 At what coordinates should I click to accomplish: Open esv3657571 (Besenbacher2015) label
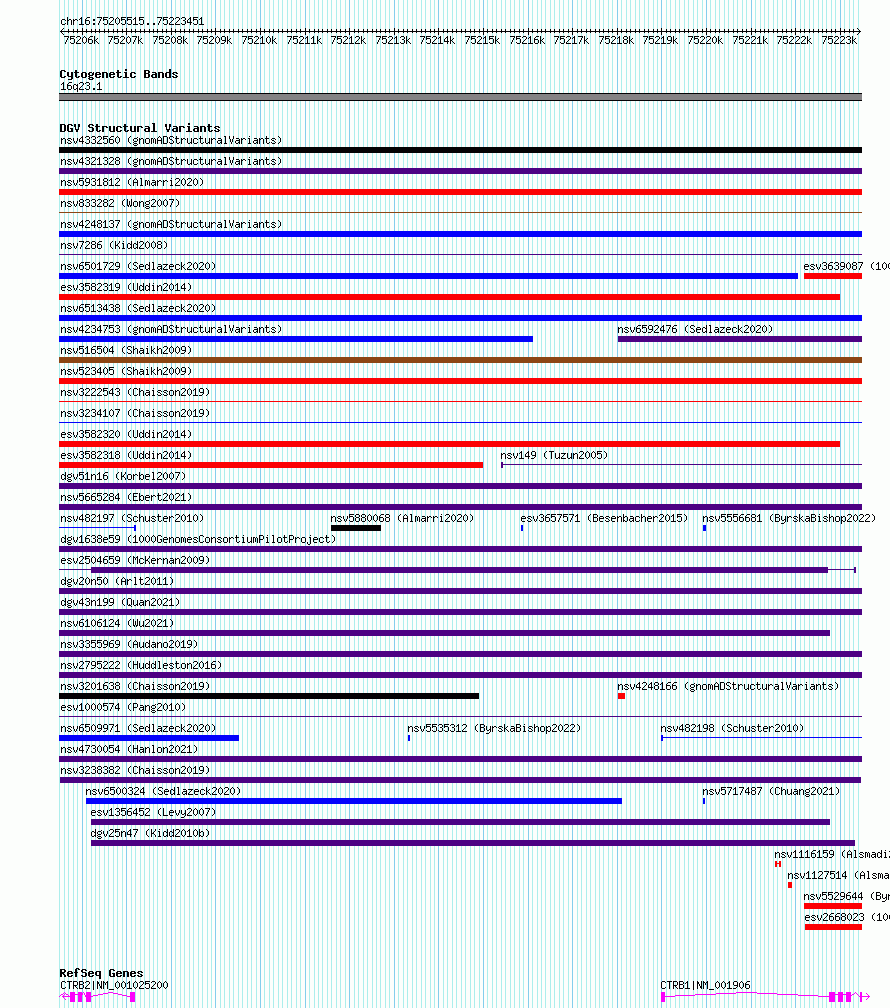tap(604, 518)
